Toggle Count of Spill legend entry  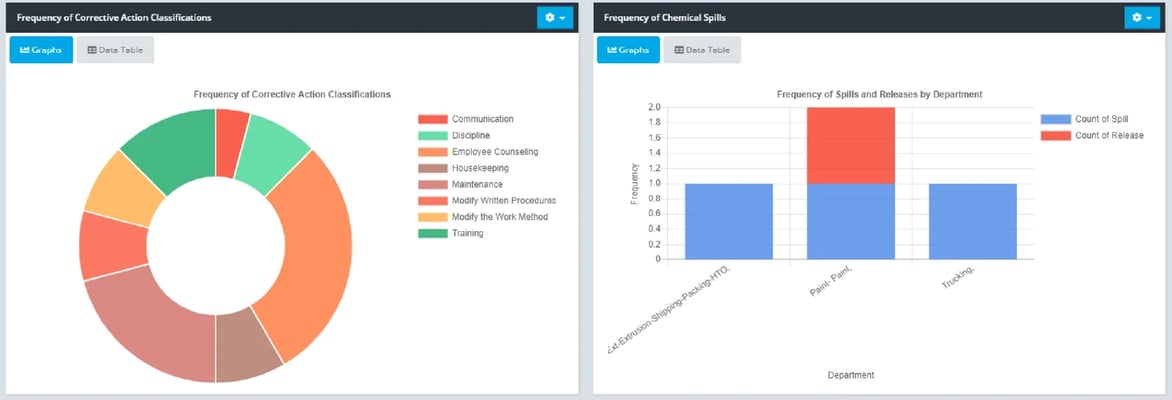tap(1100, 119)
